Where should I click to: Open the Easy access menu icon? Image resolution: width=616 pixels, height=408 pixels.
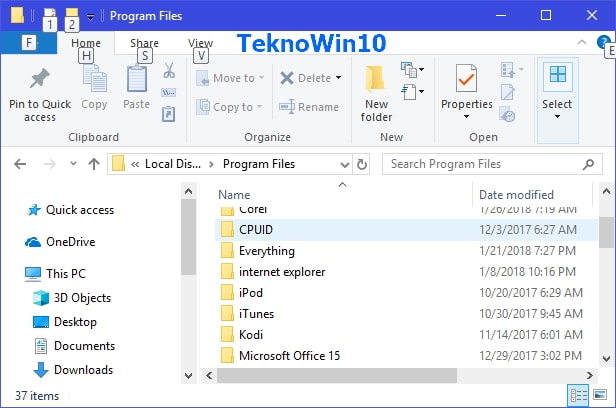pyautogui.click(x=412, y=92)
